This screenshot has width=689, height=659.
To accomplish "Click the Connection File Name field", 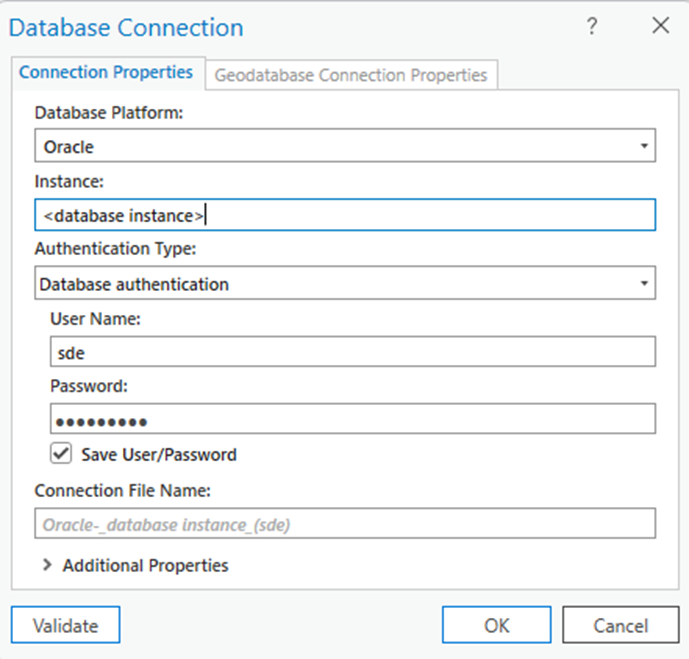I will pyautogui.click(x=345, y=524).
